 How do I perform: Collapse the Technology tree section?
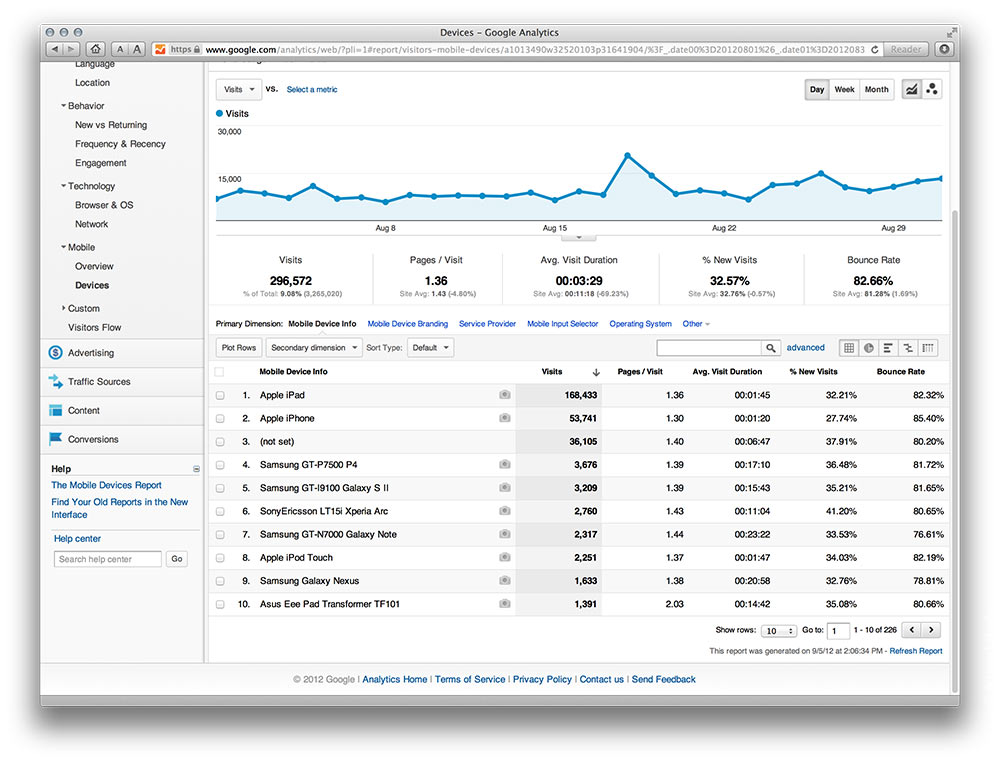click(63, 186)
